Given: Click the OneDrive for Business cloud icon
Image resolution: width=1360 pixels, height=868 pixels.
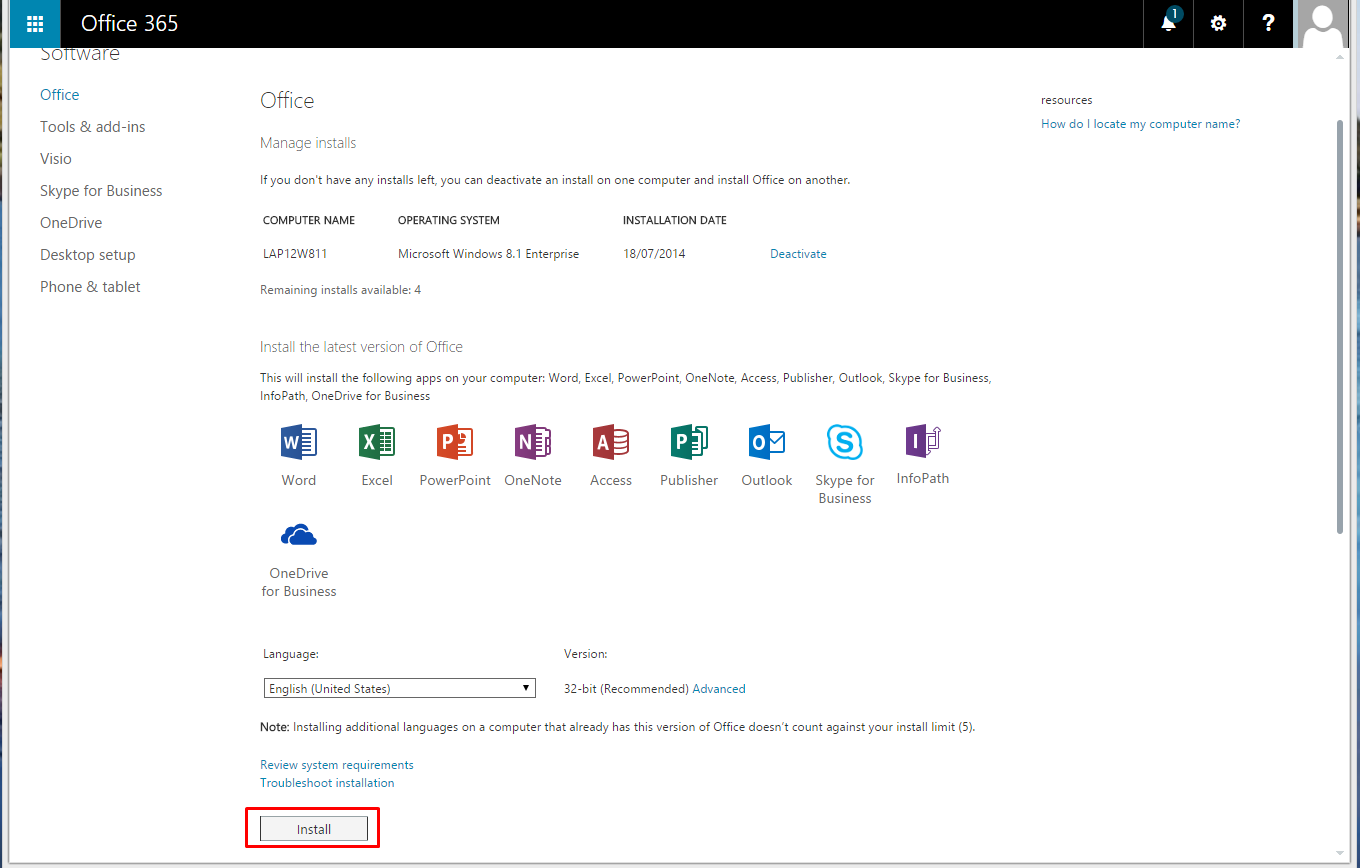Looking at the screenshot, I should click(299, 535).
